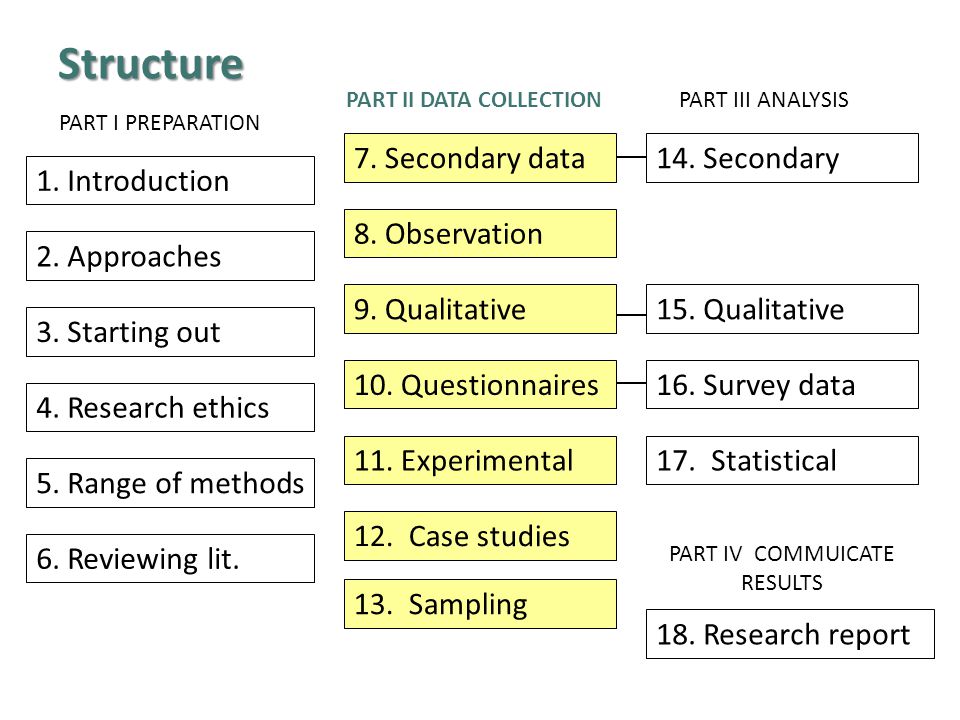This screenshot has height=720, width=960.
Task: Click the yellow '7. Secondary data' box
Action: [x=480, y=158]
